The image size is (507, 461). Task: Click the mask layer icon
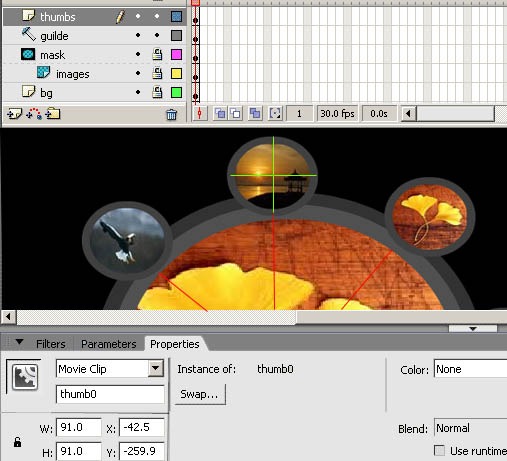coord(28,54)
